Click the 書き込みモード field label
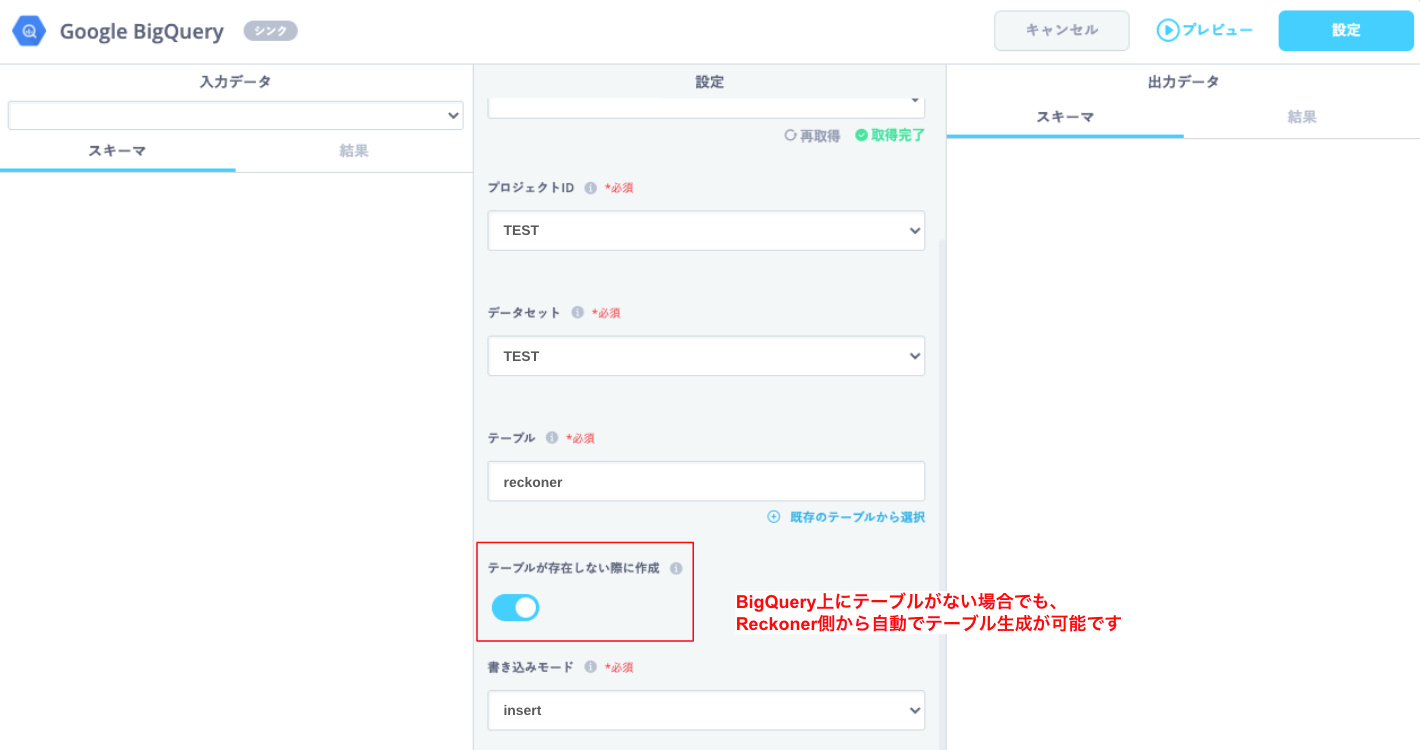 pos(531,667)
